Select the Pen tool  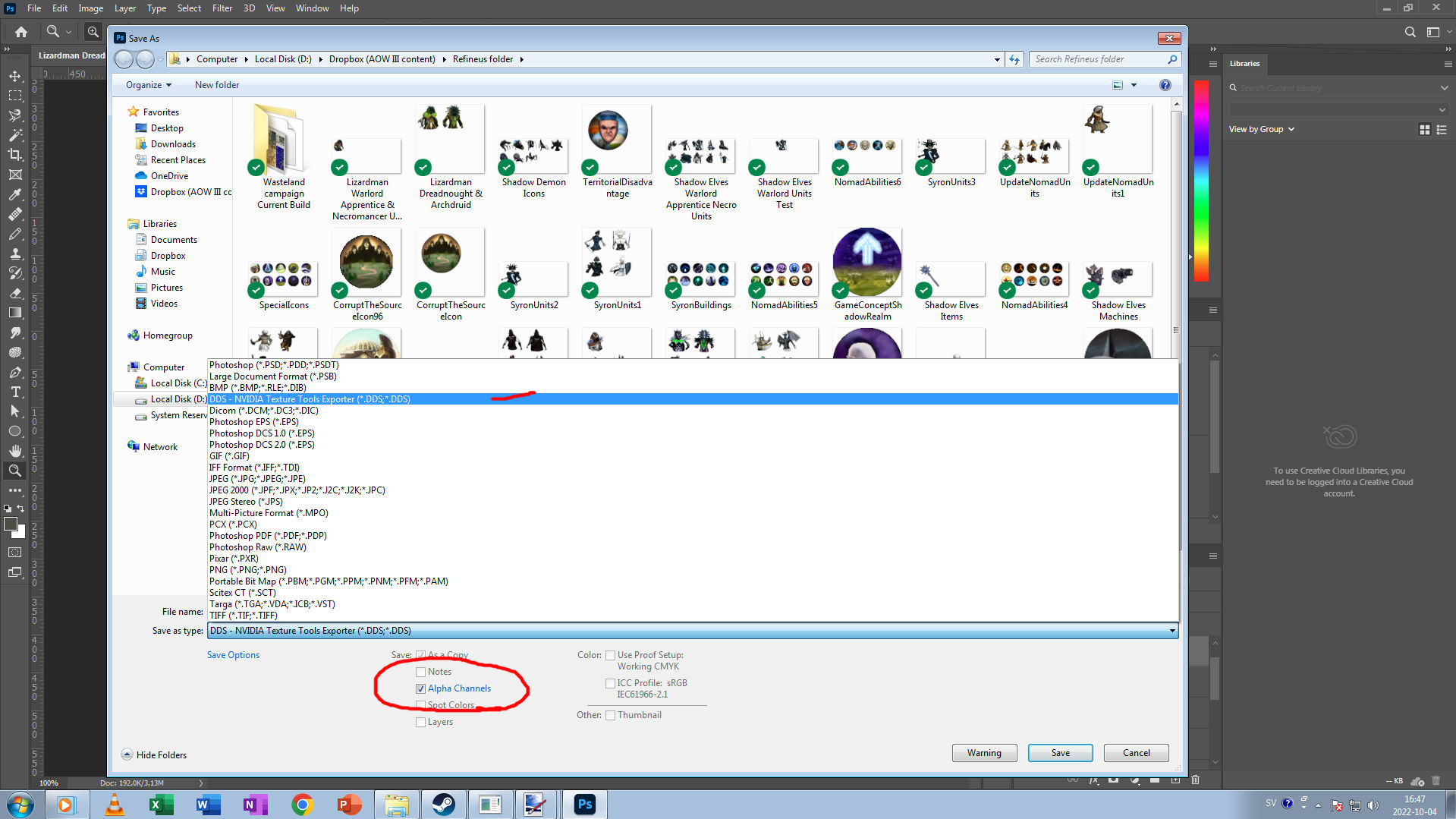(15, 372)
